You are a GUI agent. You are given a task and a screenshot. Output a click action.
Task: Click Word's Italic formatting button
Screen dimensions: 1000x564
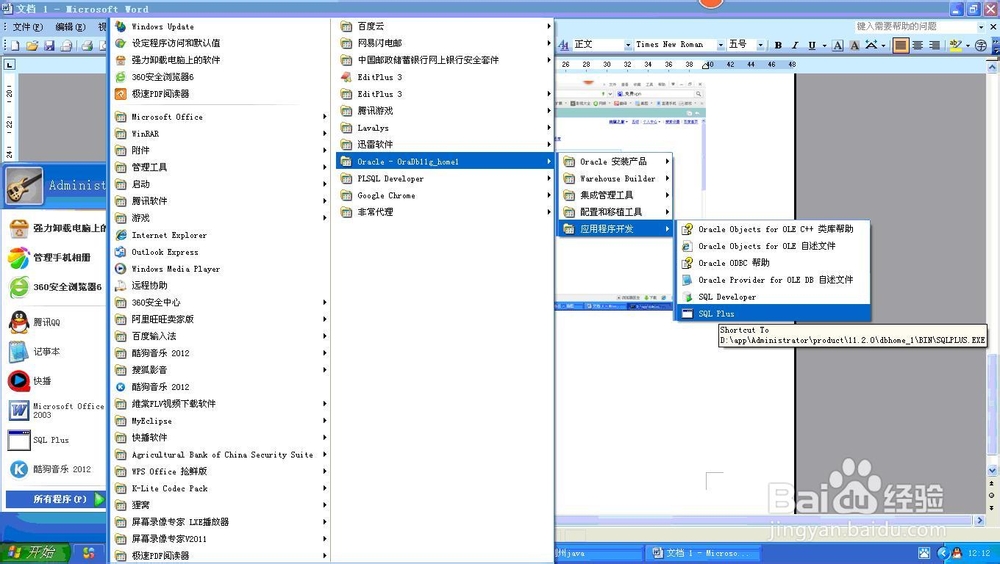click(795, 45)
